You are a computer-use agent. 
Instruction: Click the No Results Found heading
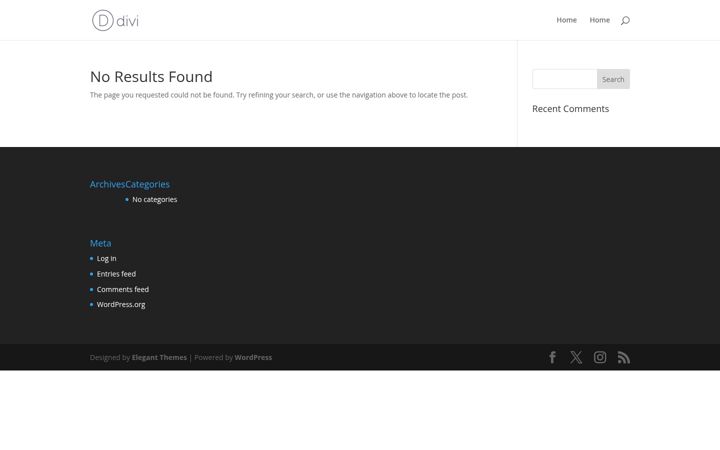[x=151, y=77]
